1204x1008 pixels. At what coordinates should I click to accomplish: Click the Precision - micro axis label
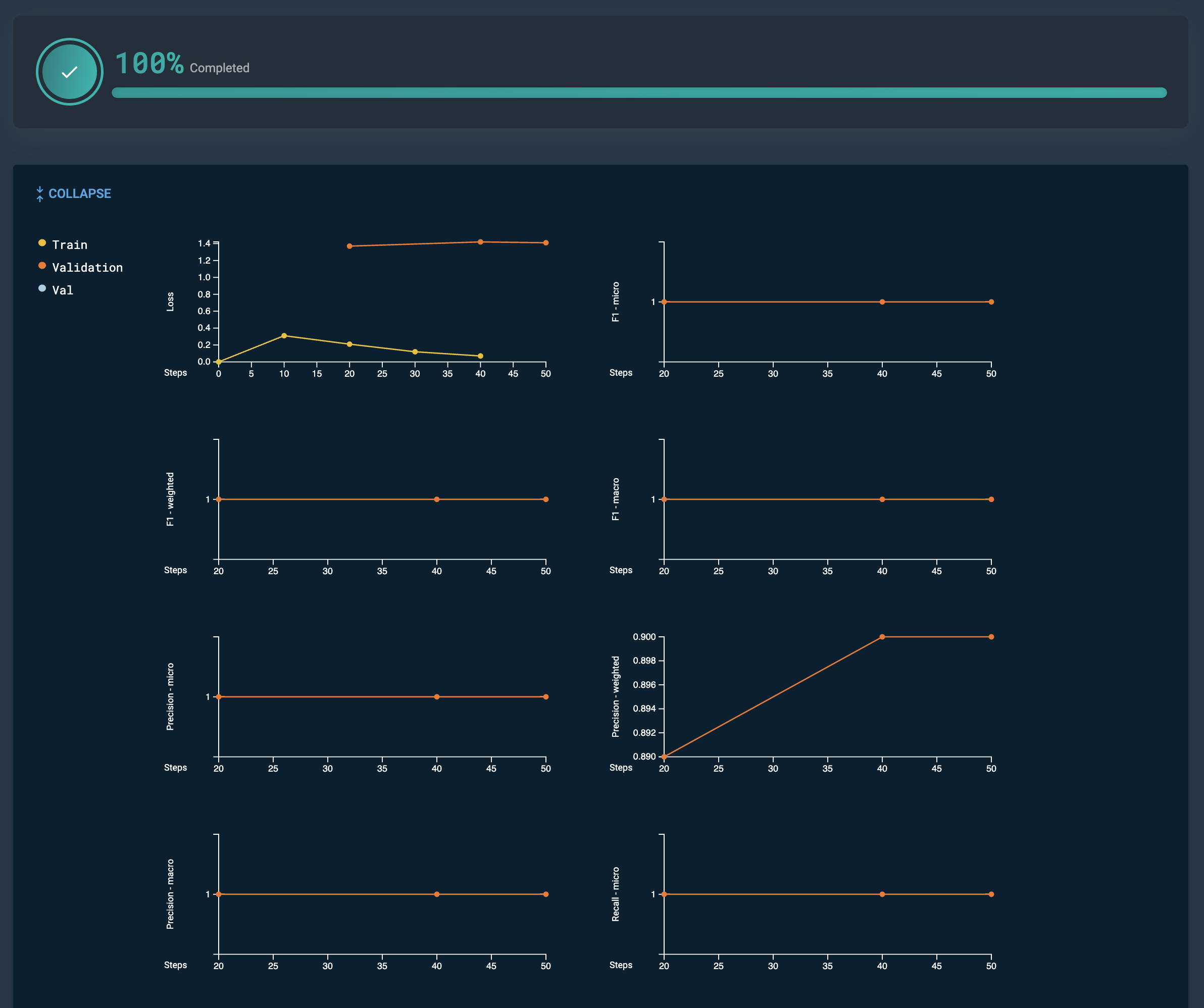point(170,696)
